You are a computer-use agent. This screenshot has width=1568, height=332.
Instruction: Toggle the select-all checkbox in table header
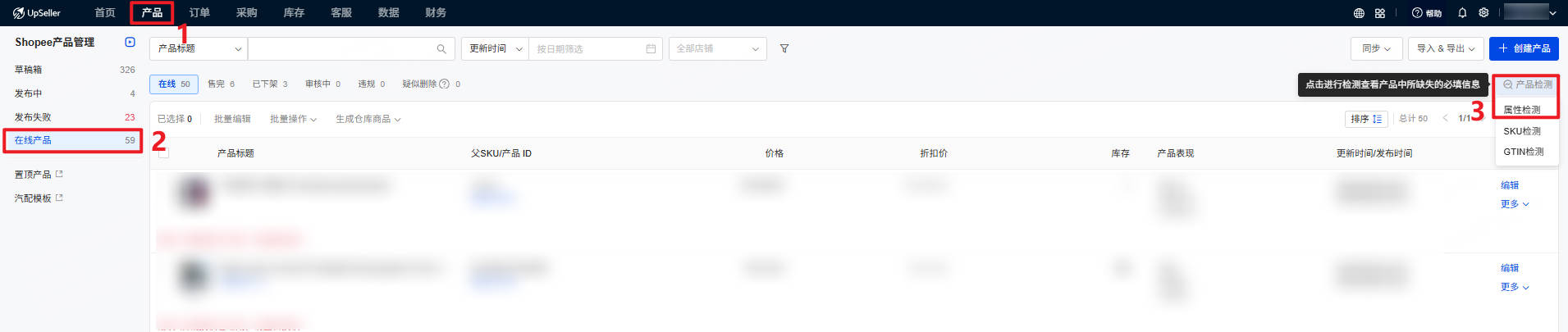(163, 153)
